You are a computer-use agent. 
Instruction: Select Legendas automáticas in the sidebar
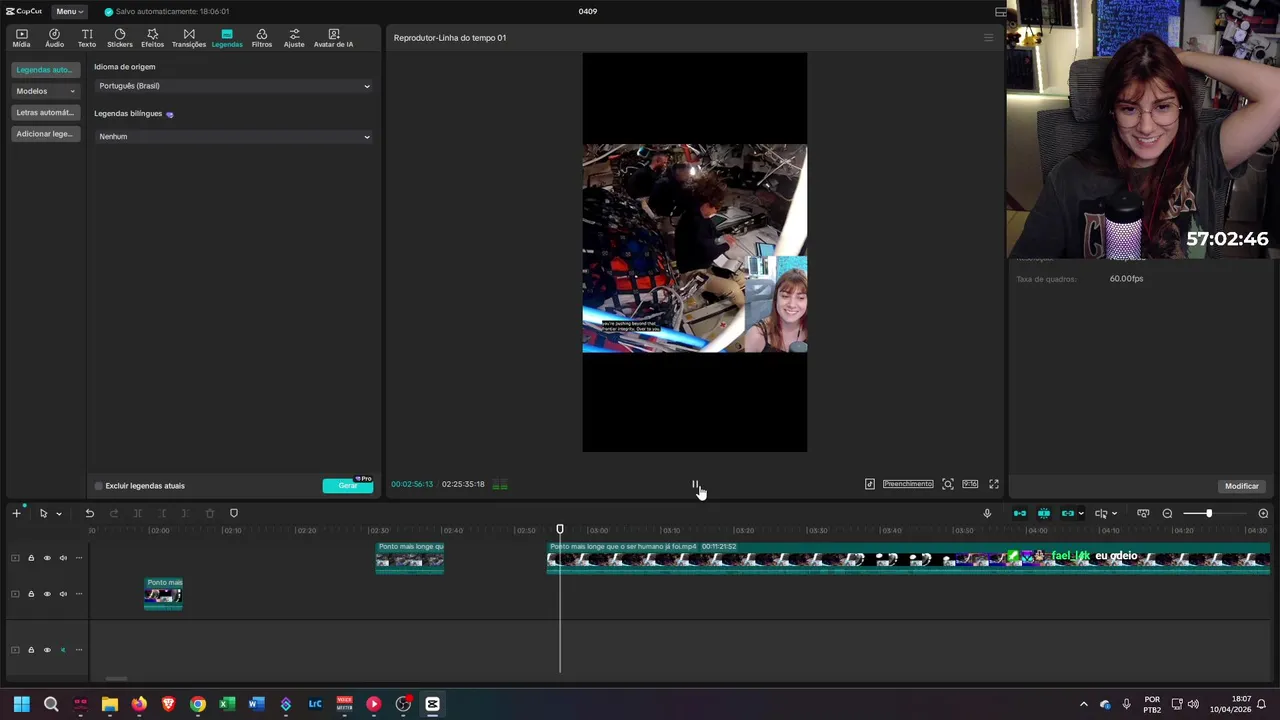[x=45, y=70]
